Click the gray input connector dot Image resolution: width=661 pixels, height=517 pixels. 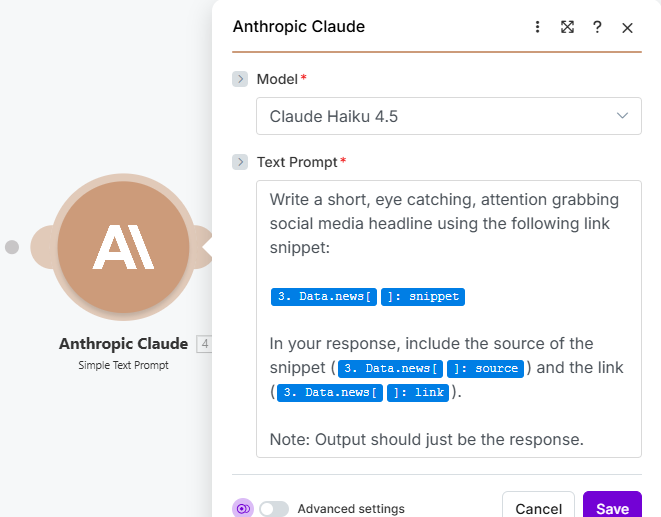coord(12,247)
